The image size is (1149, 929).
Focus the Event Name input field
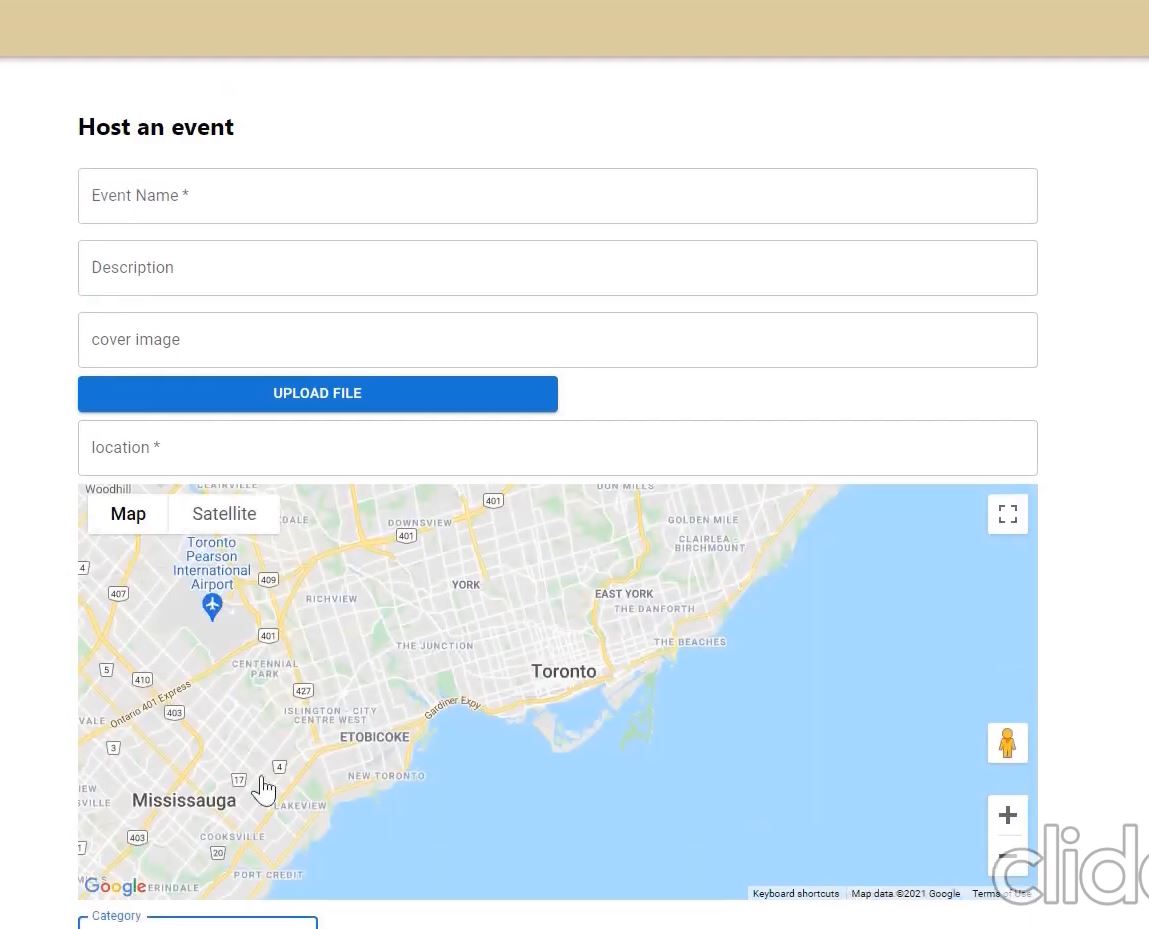tap(558, 196)
